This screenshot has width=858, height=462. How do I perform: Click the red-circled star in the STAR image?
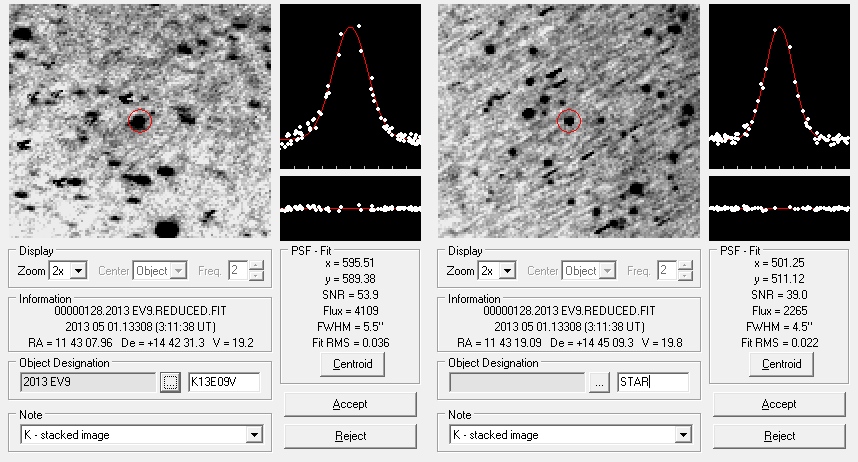[569, 120]
